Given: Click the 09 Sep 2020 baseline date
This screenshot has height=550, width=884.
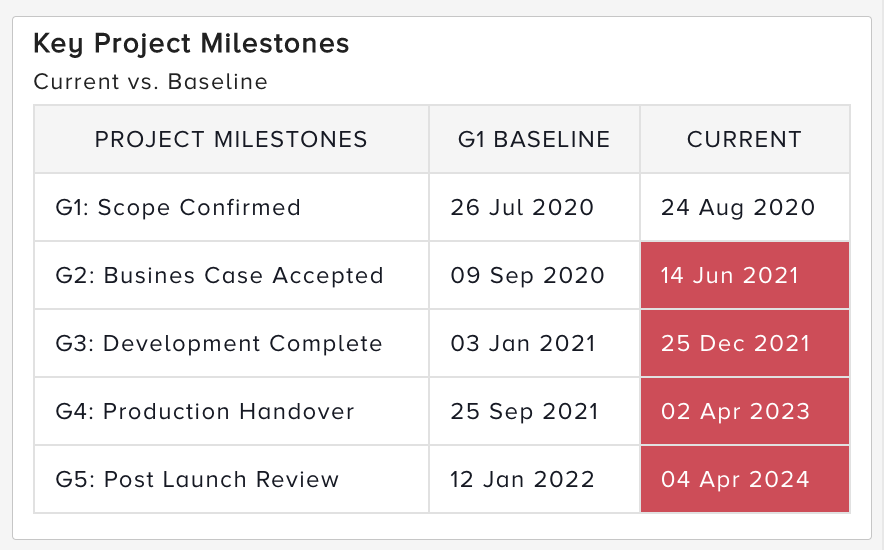Looking at the screenshot, I should [527, 275].
